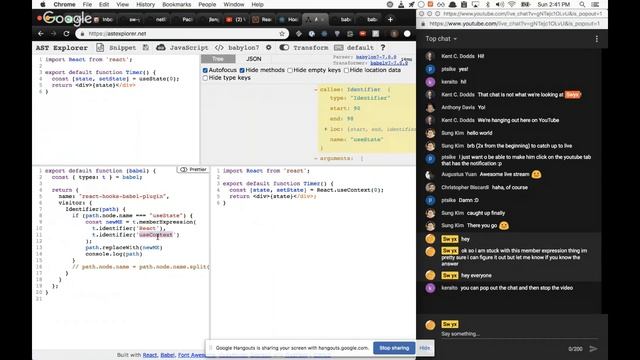Click the clipboard icon in macOS menu bar
Screen dimensions: 640x360
464,4
